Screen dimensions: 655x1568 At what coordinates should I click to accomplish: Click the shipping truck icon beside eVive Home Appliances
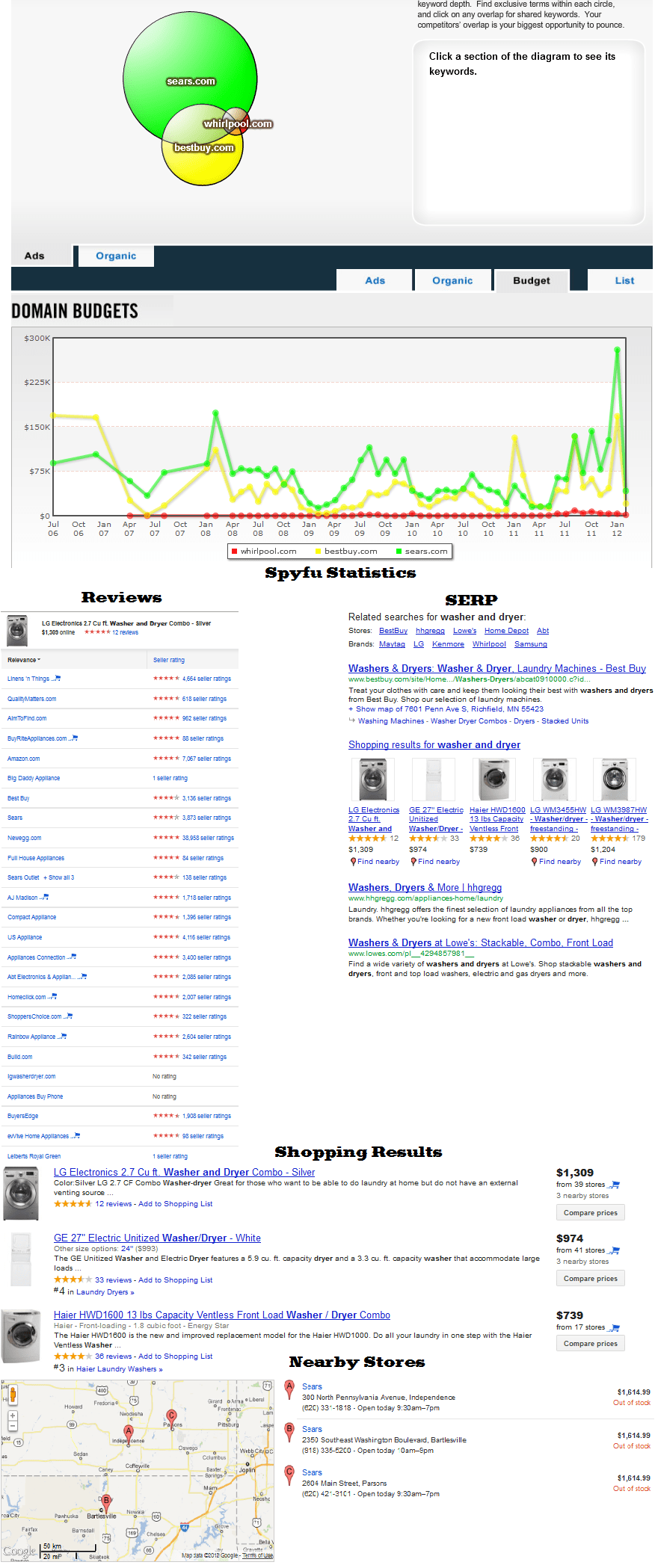tap(76, 1135)
